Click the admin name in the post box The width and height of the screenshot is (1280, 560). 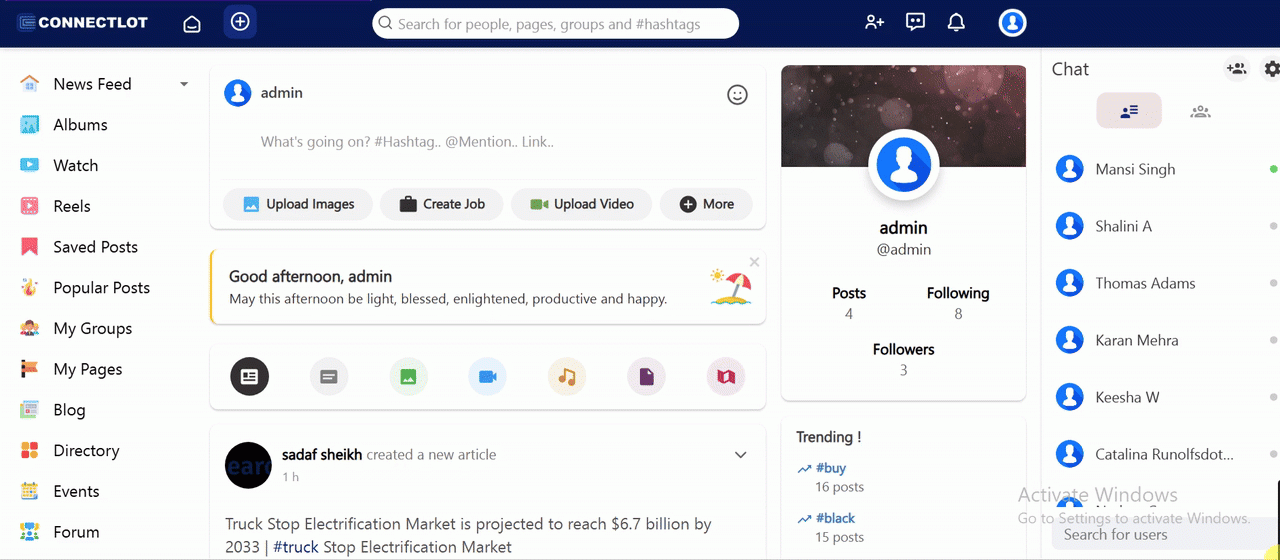pos(281,93)
